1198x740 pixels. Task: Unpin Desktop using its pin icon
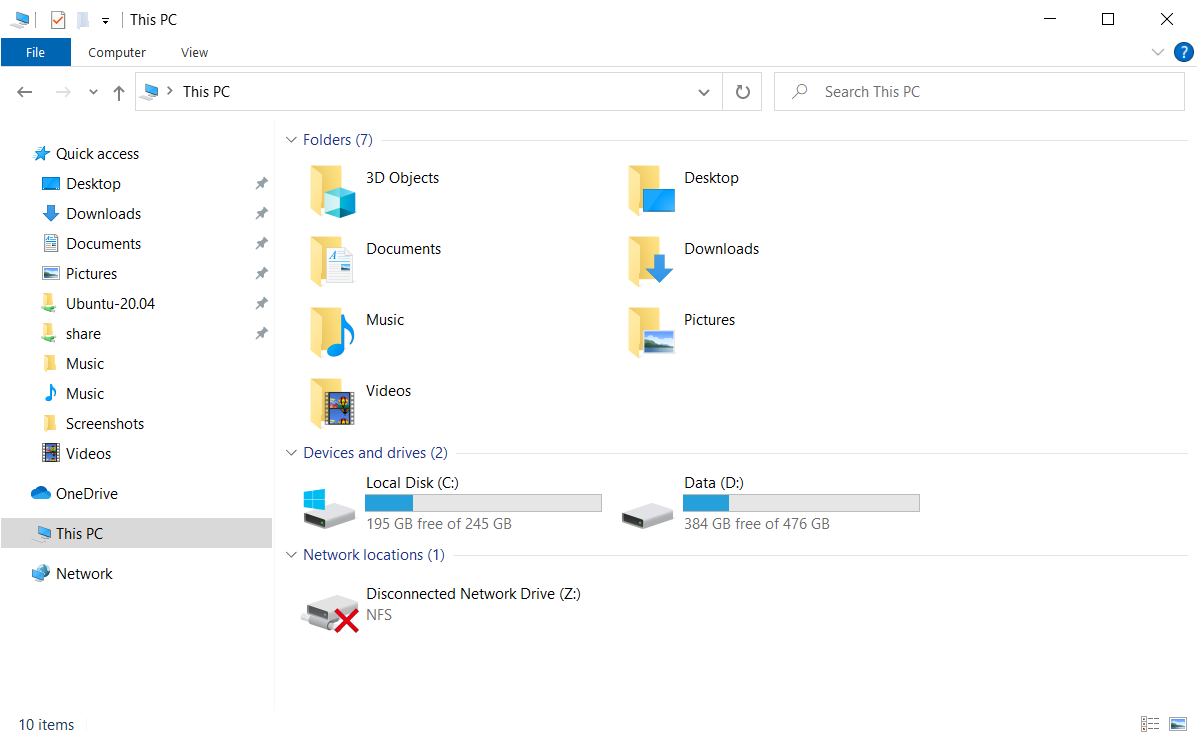pyautogui.click(x=261, y=183)
